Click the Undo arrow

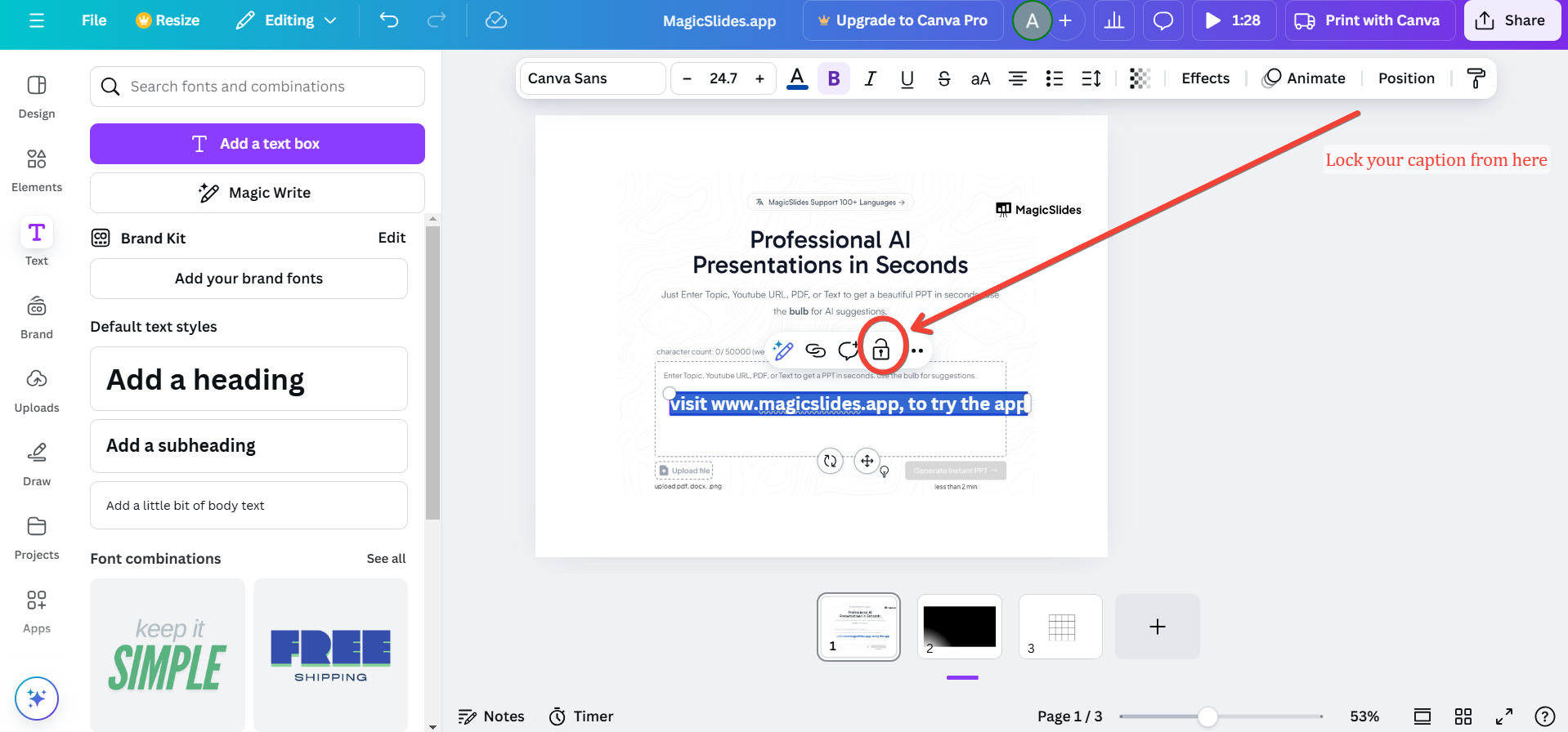(x=389, y=20)
